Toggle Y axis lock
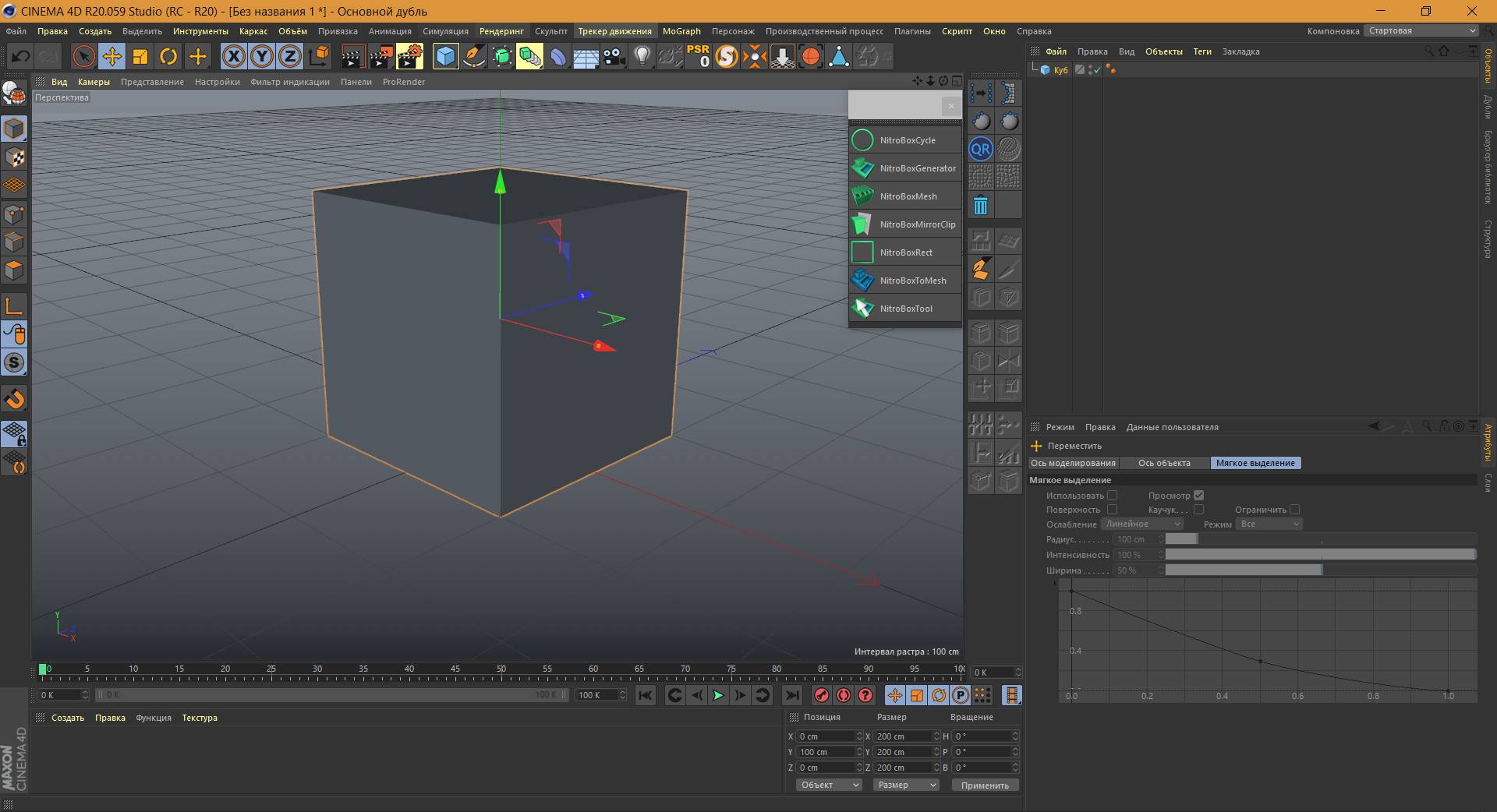The height and width of the screenshot is (812, 1497). 262,56
